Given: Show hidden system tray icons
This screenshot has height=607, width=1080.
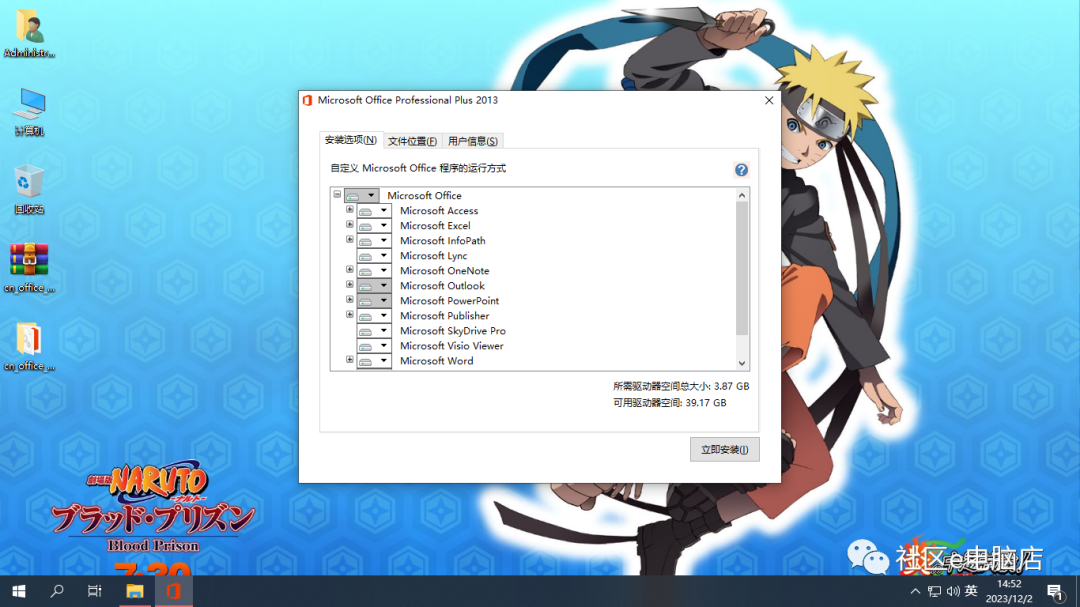Looking at the screenshot, I should pyautogui.click(x=915, y=591).
